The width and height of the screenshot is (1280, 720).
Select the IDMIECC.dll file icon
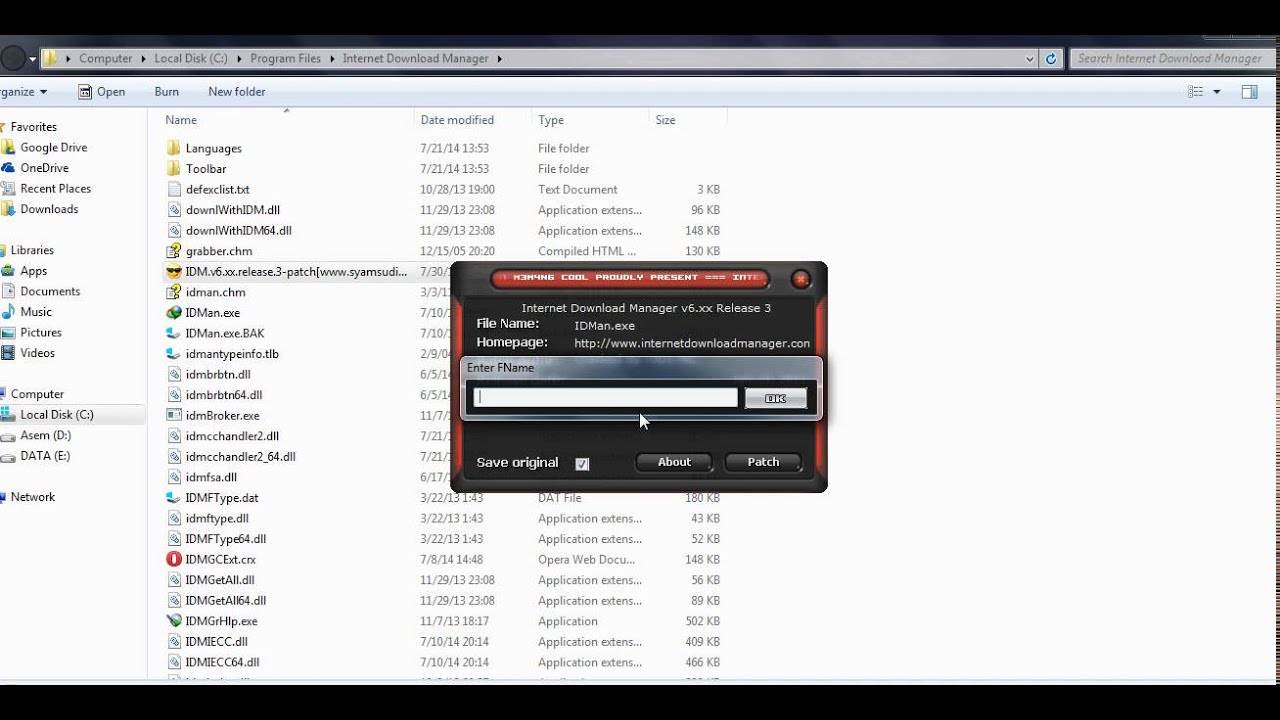coord(174,642)
